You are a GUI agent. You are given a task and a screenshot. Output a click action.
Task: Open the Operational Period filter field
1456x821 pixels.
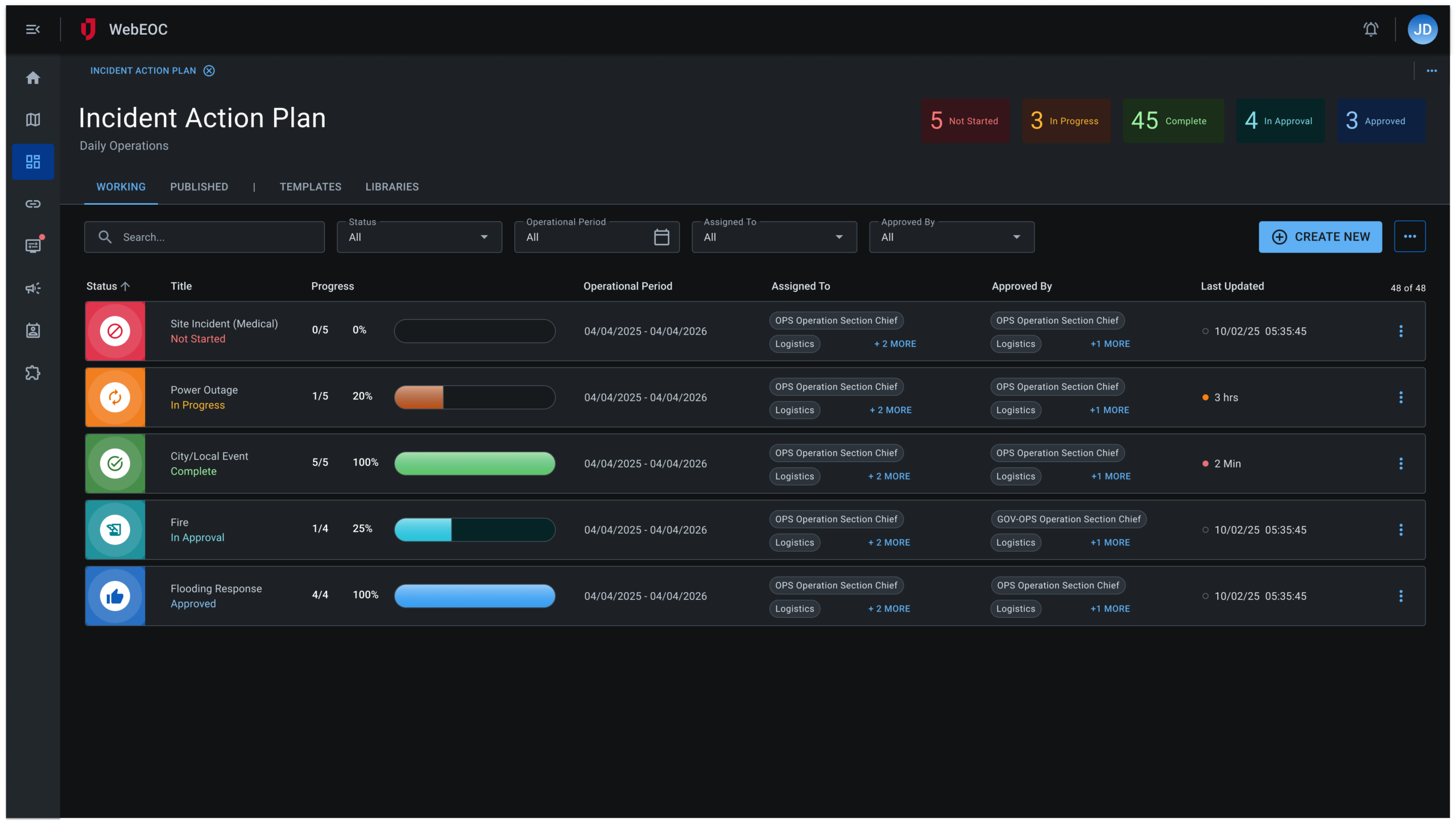[x=597, y=237]
